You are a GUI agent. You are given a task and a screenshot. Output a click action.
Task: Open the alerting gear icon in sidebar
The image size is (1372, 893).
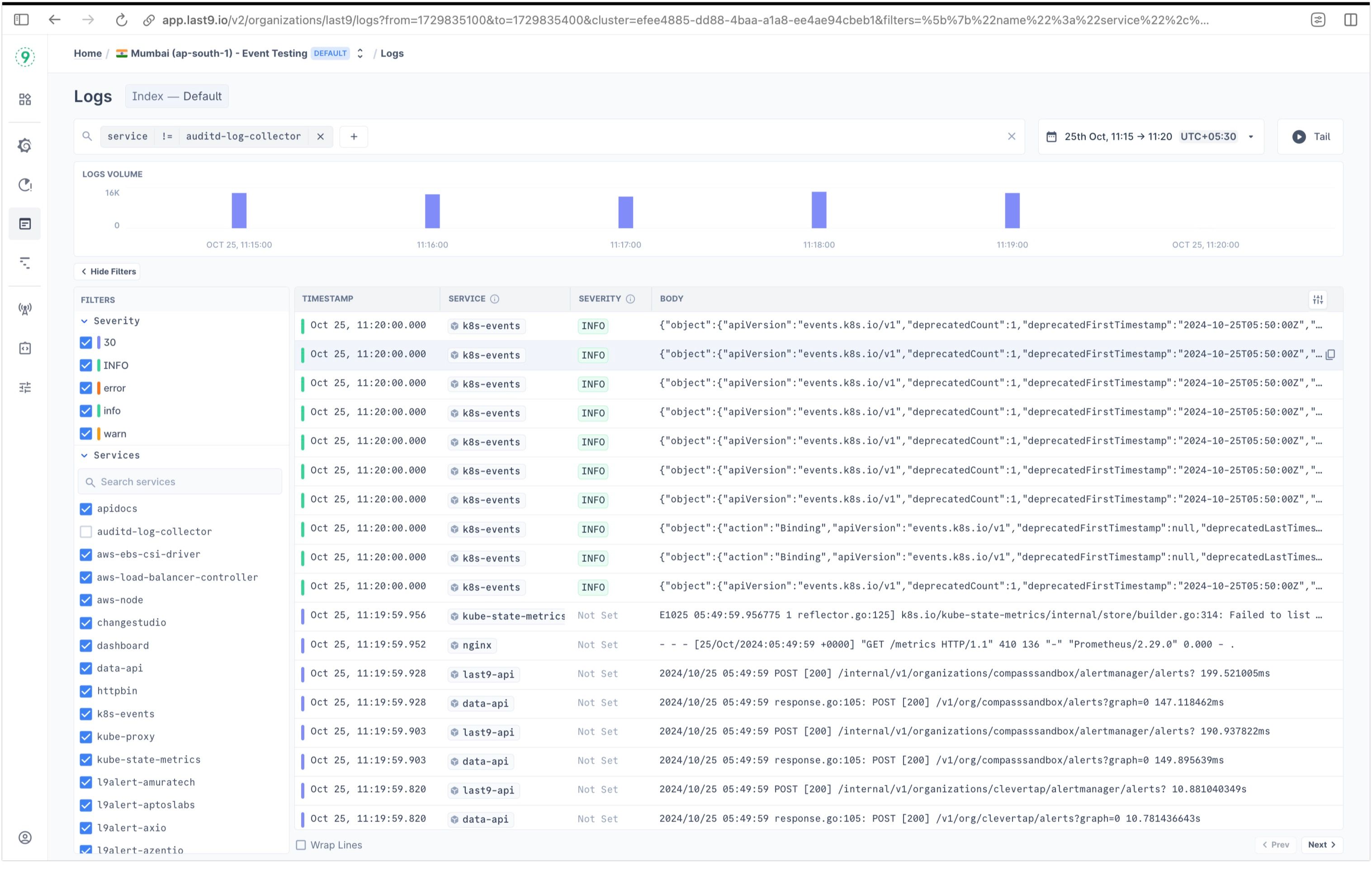coord(25,145)
